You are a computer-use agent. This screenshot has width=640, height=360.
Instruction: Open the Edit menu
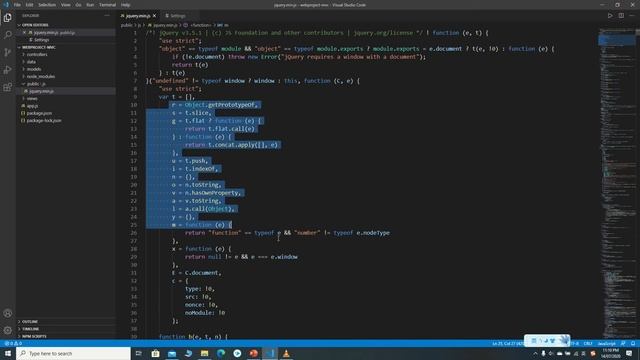click(29, 5)
